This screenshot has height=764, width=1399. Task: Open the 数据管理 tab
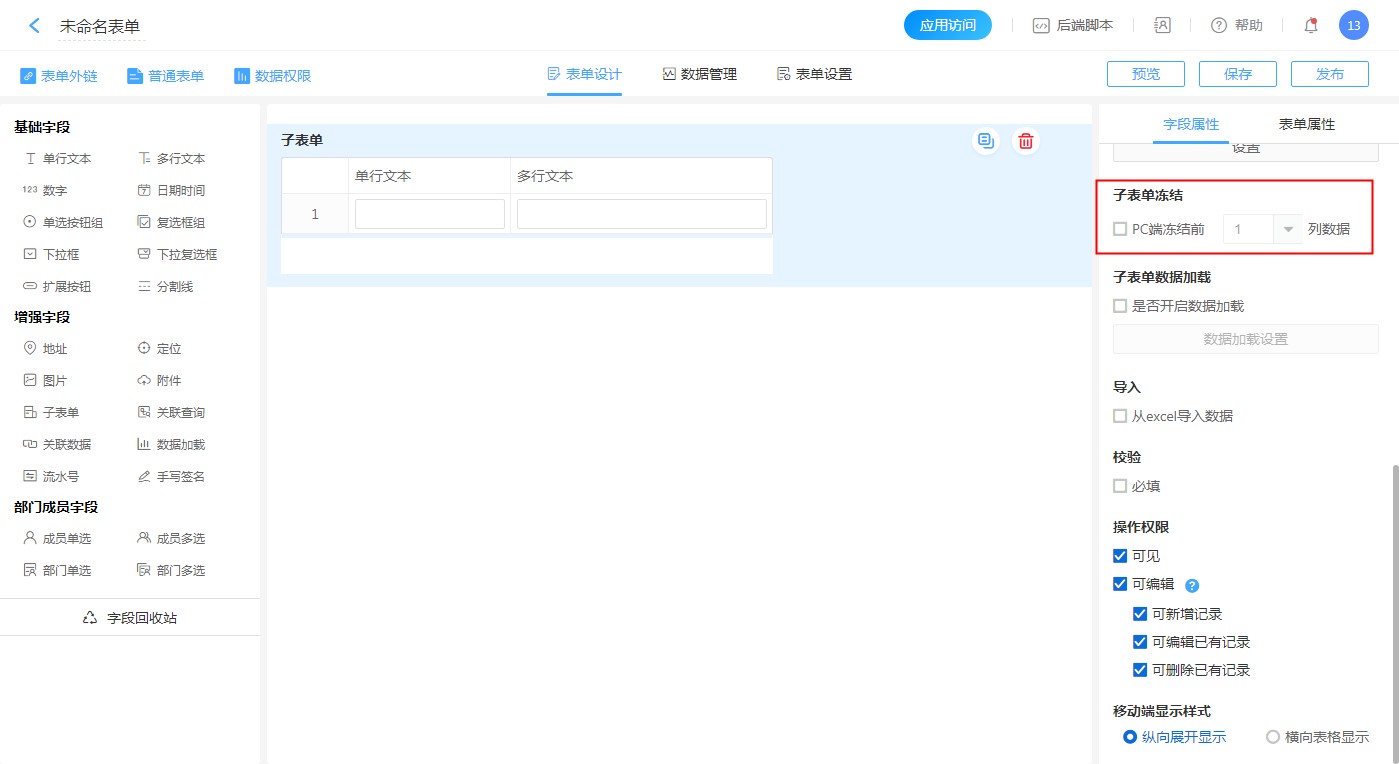[x=699, y=74]
